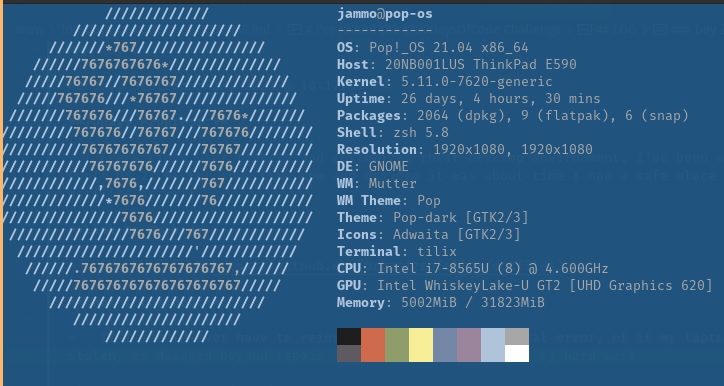
Task: Select the Kernel value 5.11.0-7620-generic
Action: click(477, 82)
